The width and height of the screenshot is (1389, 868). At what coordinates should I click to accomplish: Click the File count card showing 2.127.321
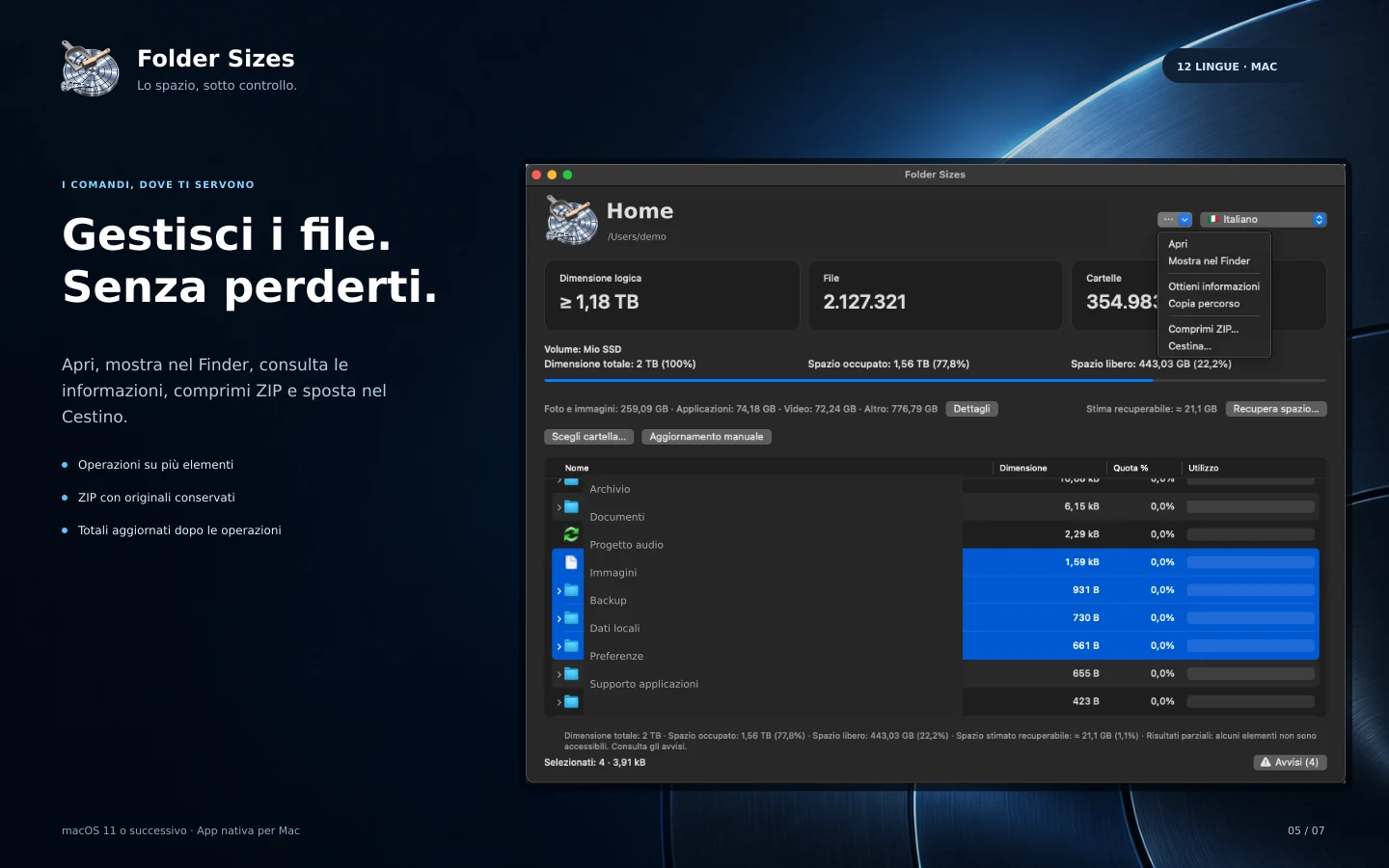pos(935,295)
